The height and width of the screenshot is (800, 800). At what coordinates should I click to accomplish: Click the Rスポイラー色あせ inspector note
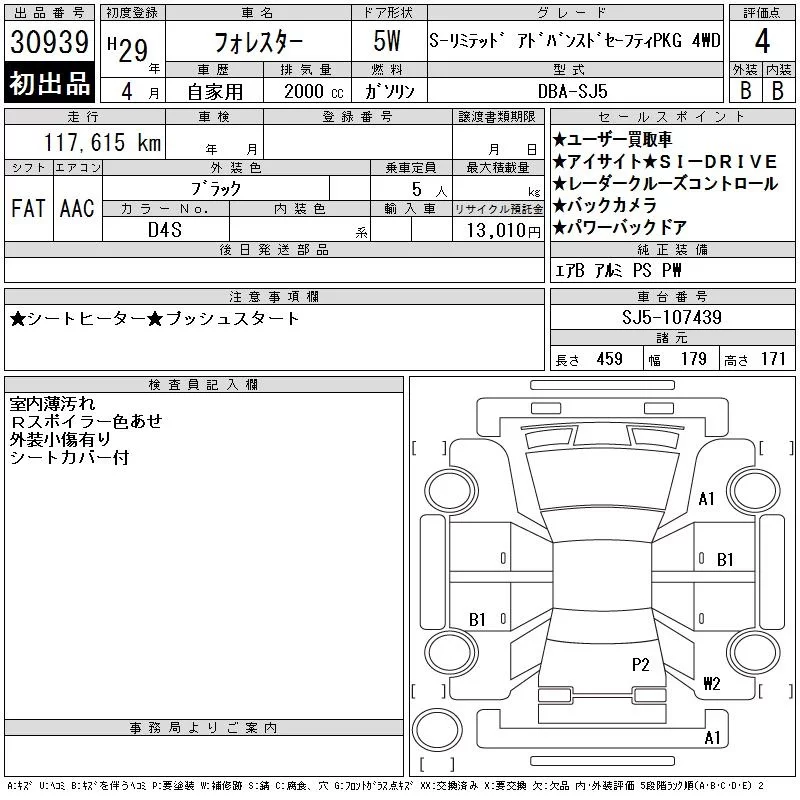click(86, 422)
